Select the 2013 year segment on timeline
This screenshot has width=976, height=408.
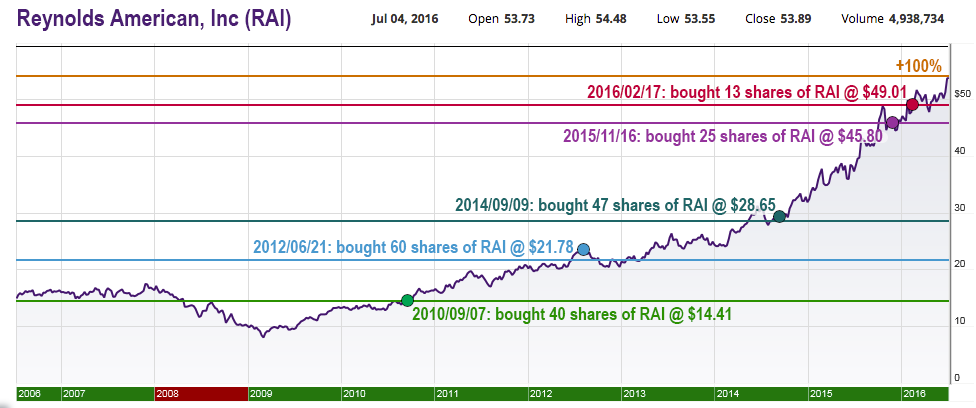click(668, 394)
